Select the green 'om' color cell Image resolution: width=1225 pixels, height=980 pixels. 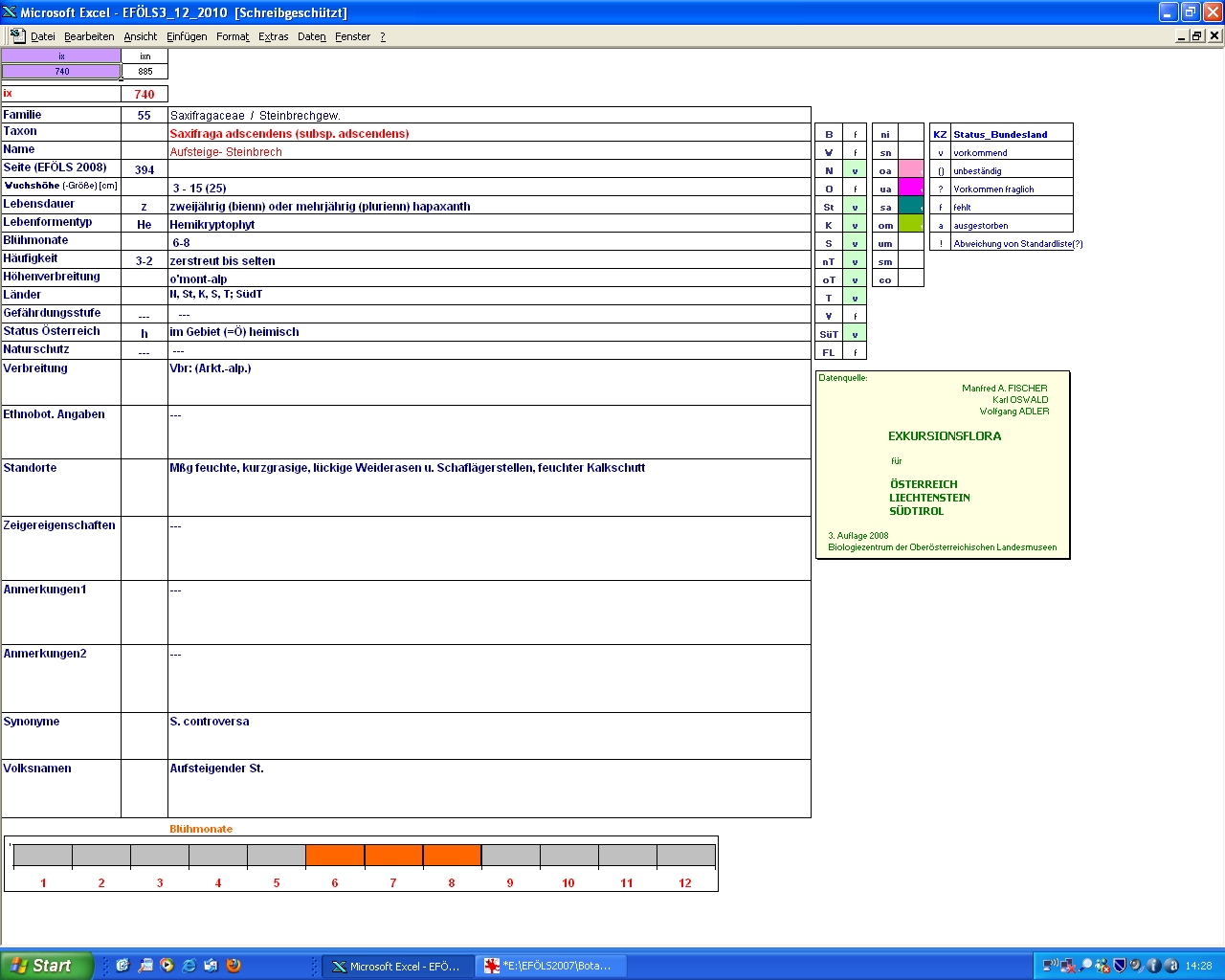(x=911, y=224)
